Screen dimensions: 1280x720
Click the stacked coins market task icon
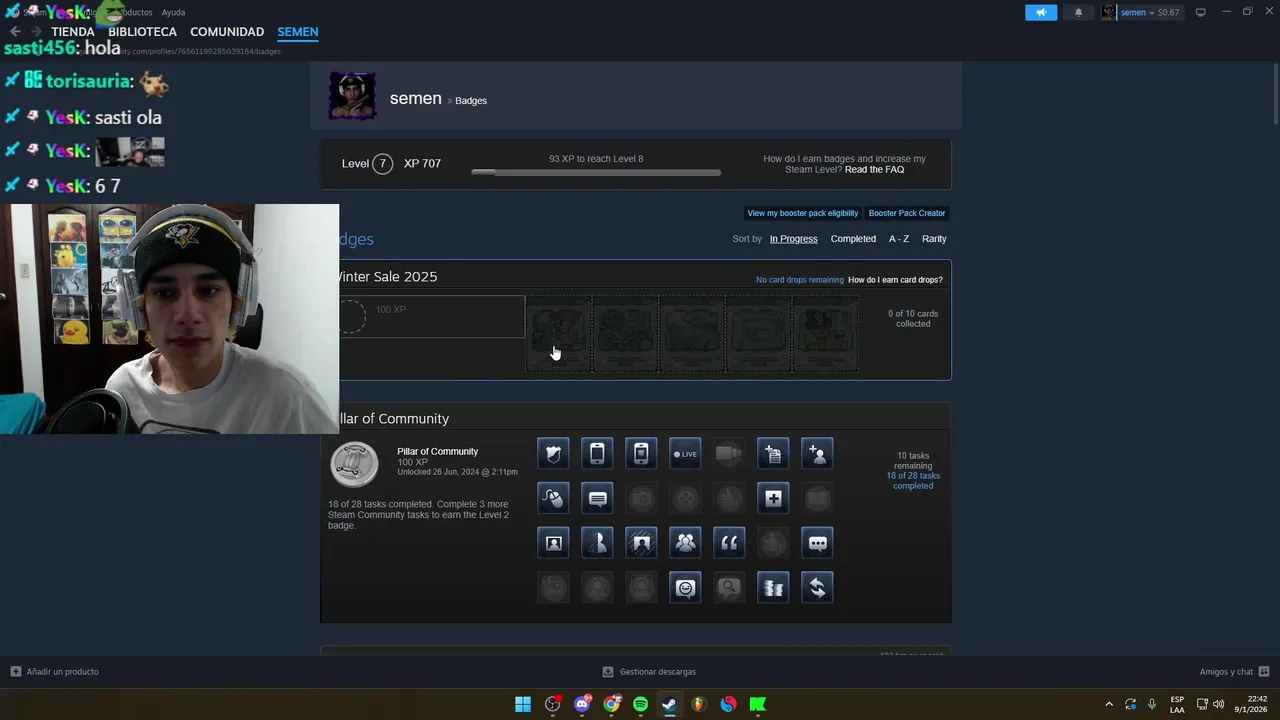773,588
